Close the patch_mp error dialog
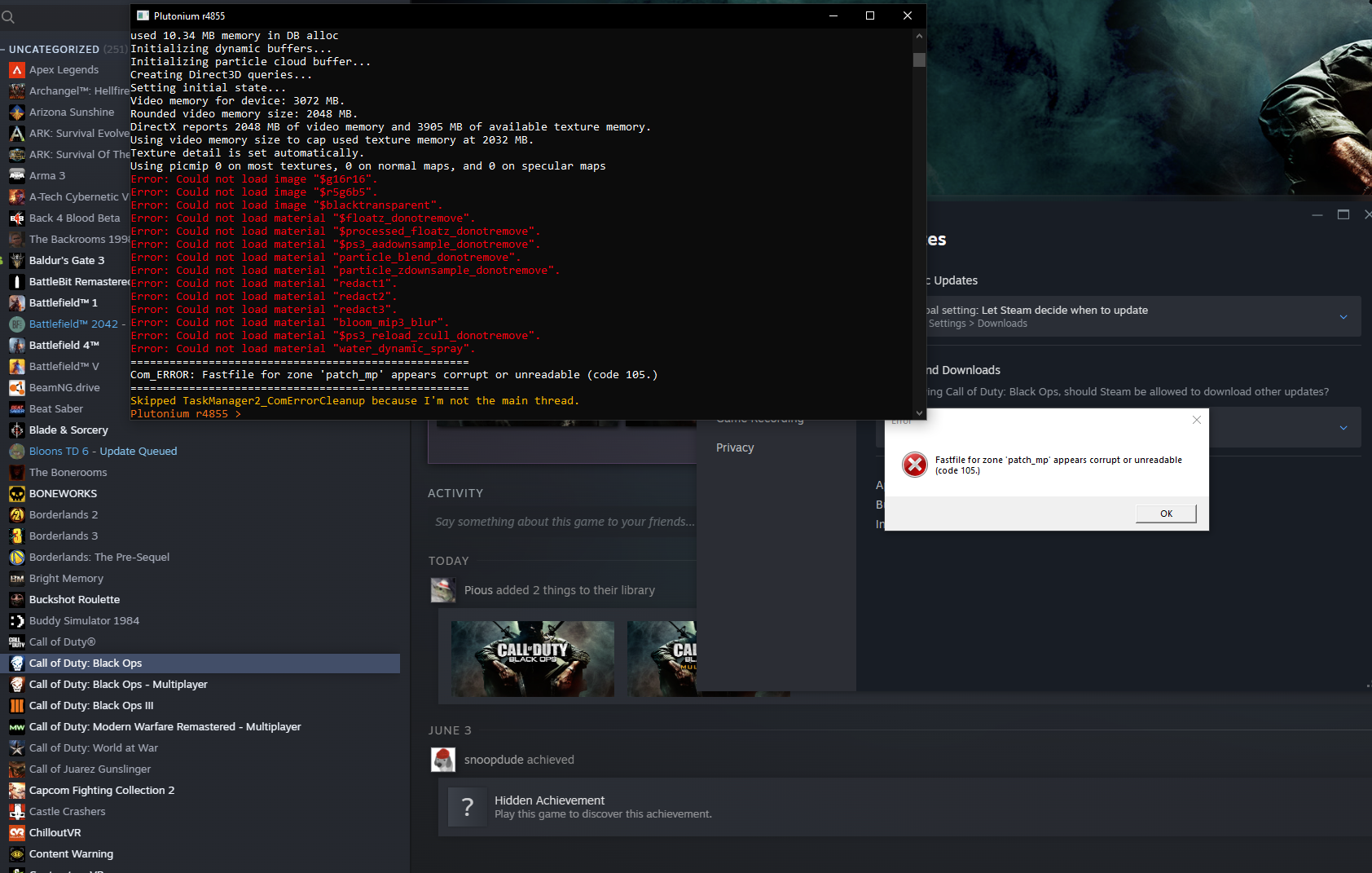 click(x=1197, y=420)
